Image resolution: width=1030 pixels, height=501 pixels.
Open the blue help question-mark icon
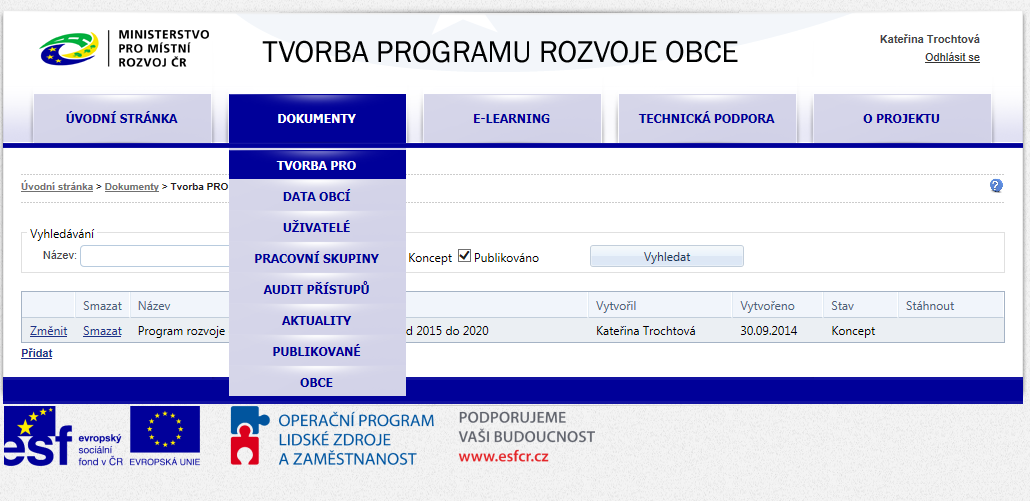click(x=996, y=186)
